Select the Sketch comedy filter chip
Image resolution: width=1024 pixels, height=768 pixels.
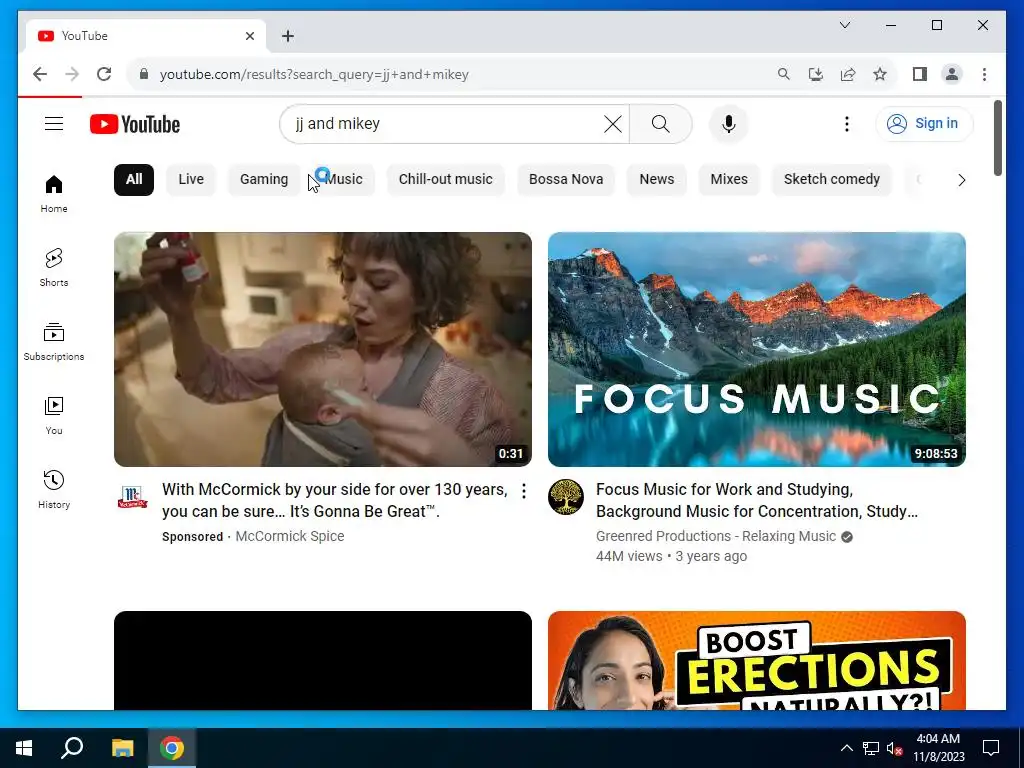(831, 180)
